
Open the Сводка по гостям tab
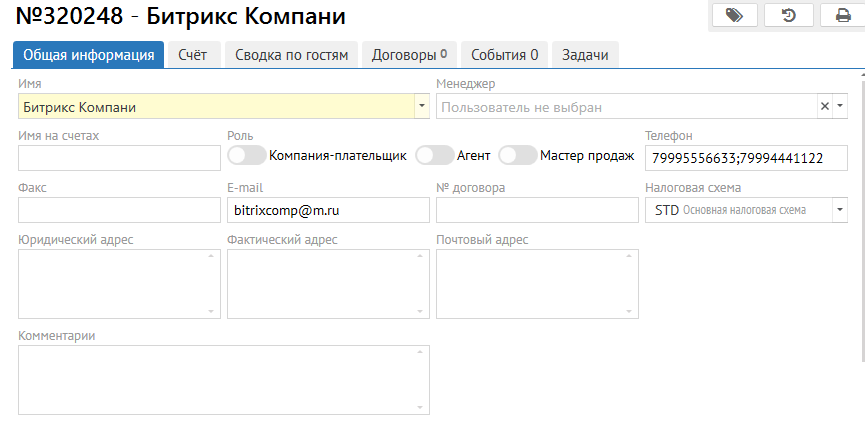pyautogui.click(x=291, y=55)
